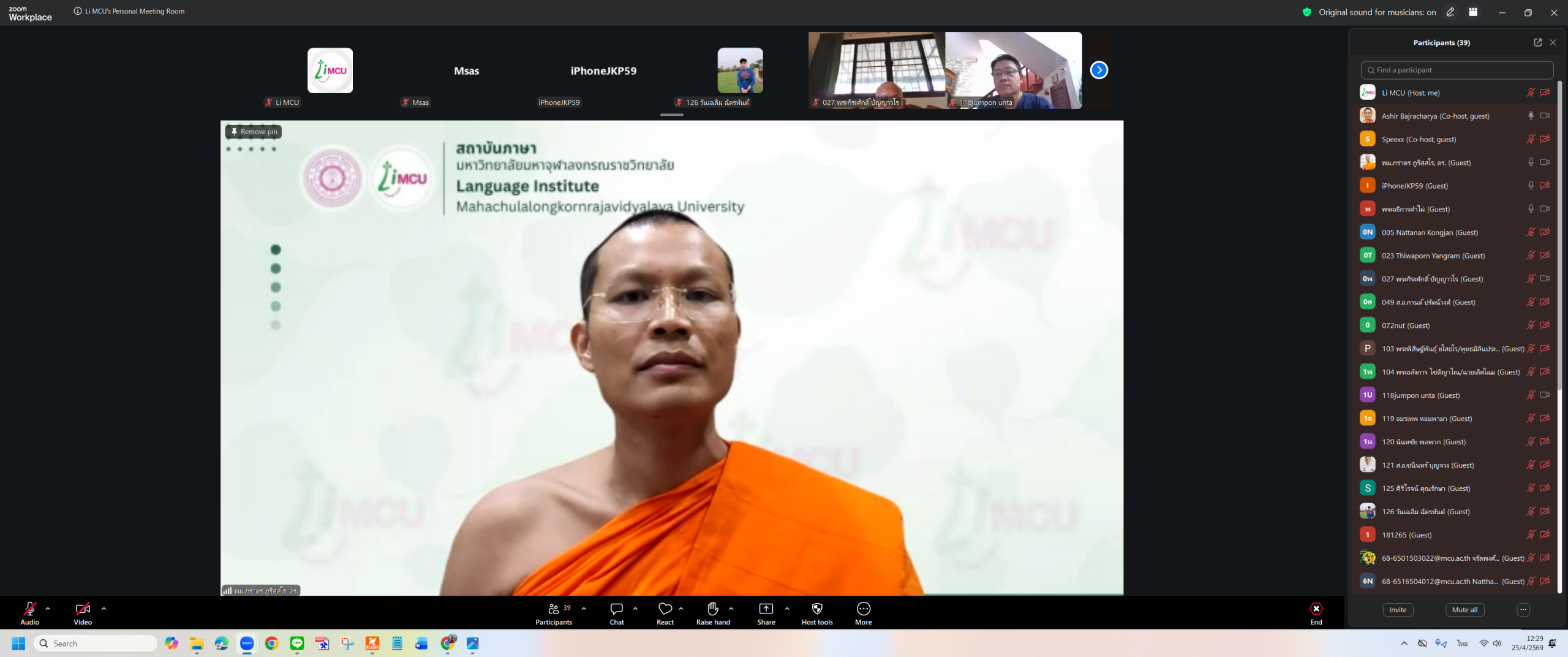Click the Raise hand icon
This screenshot has height=657, width=1568.
pyautogui.click(x=713, y=613)
